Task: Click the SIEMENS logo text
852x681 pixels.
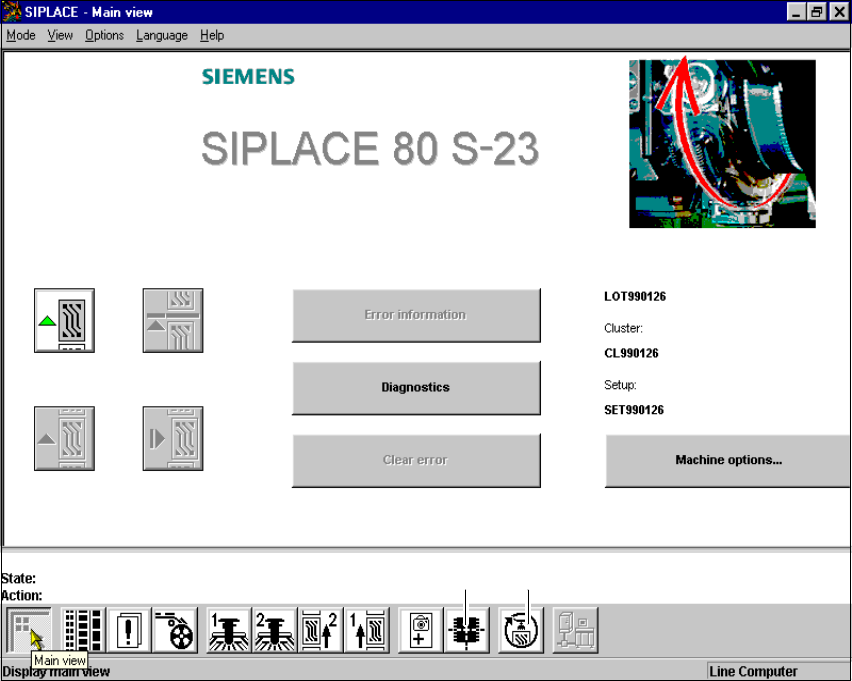Action: (x=248, y=77)
